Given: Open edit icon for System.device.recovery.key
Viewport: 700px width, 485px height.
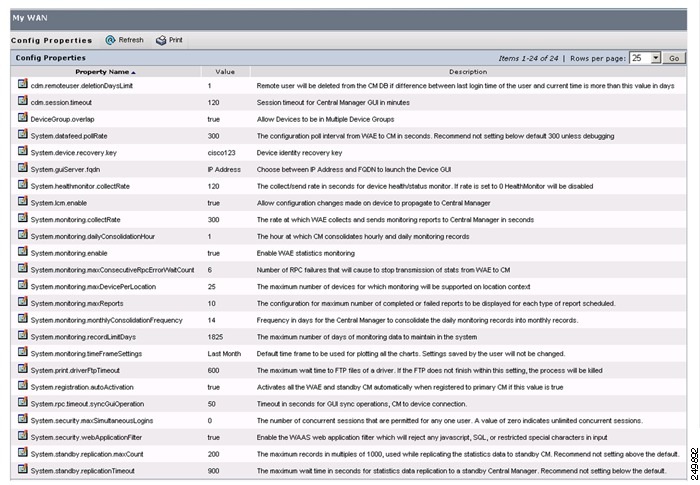Looking at the screenshot, I should click(23, 151).
